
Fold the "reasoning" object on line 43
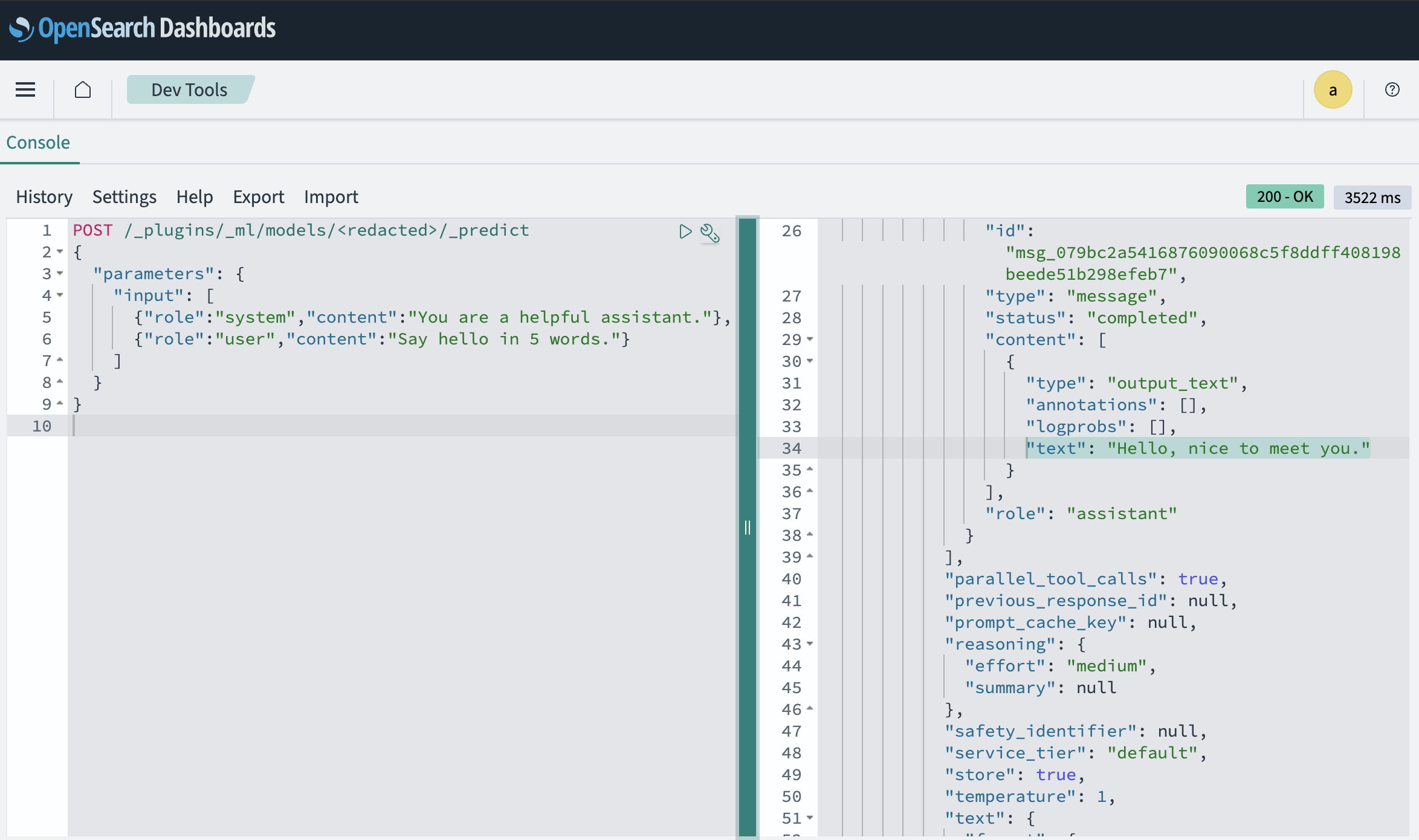810,644
